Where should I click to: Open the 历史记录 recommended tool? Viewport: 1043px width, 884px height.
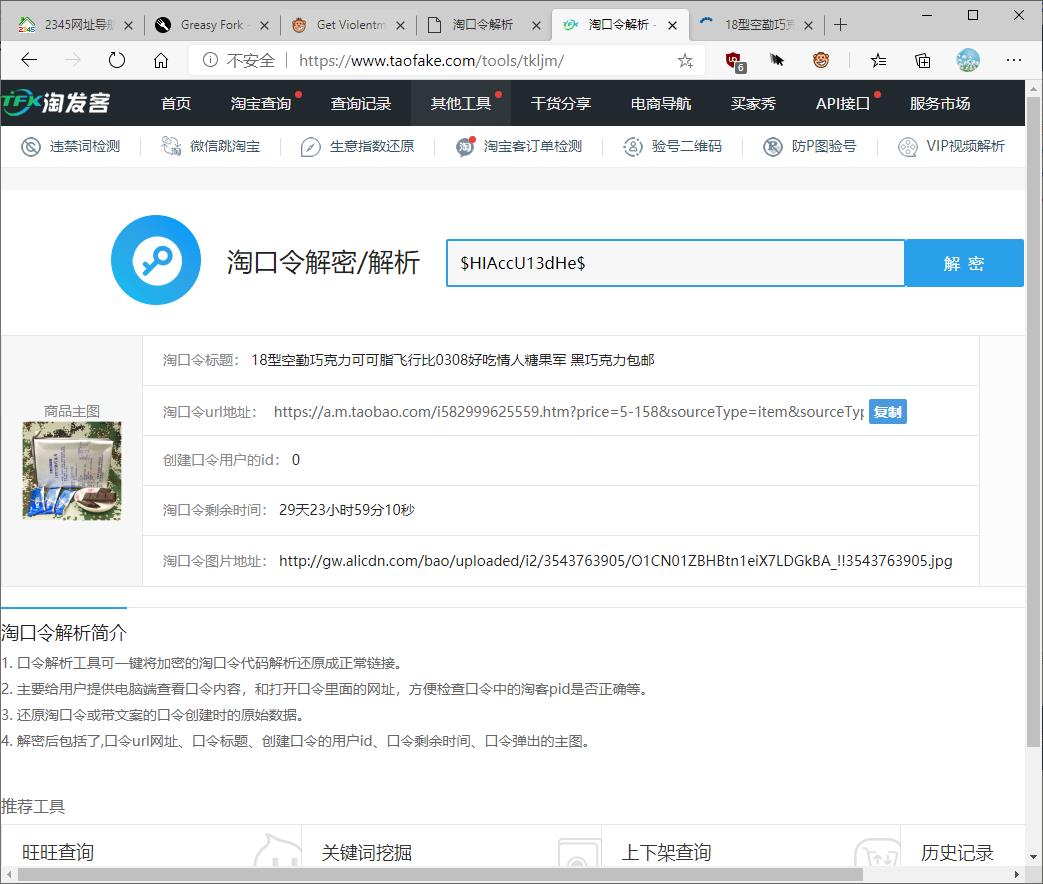(x=957, y=852)
